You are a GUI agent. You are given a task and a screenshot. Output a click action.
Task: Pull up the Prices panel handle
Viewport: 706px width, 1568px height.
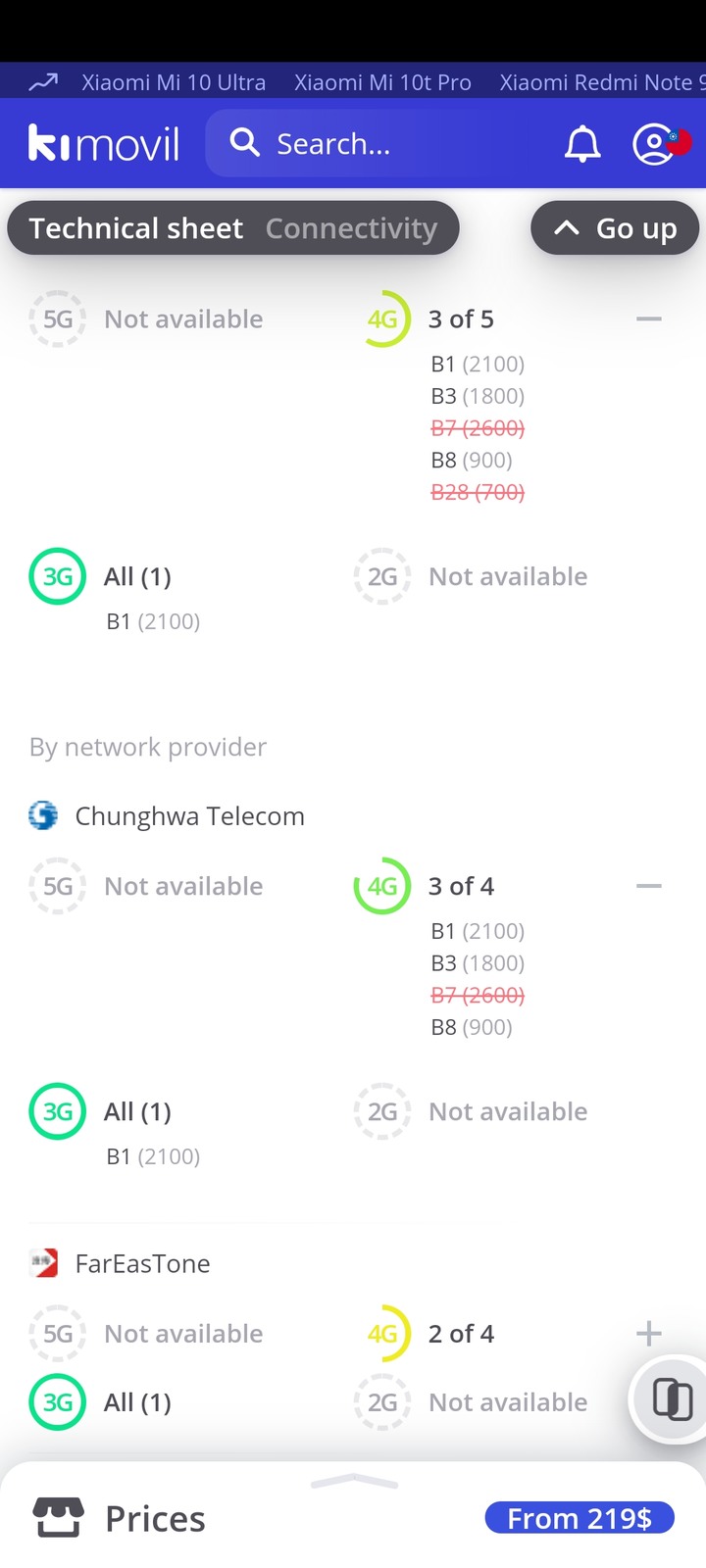point(354,1482)
